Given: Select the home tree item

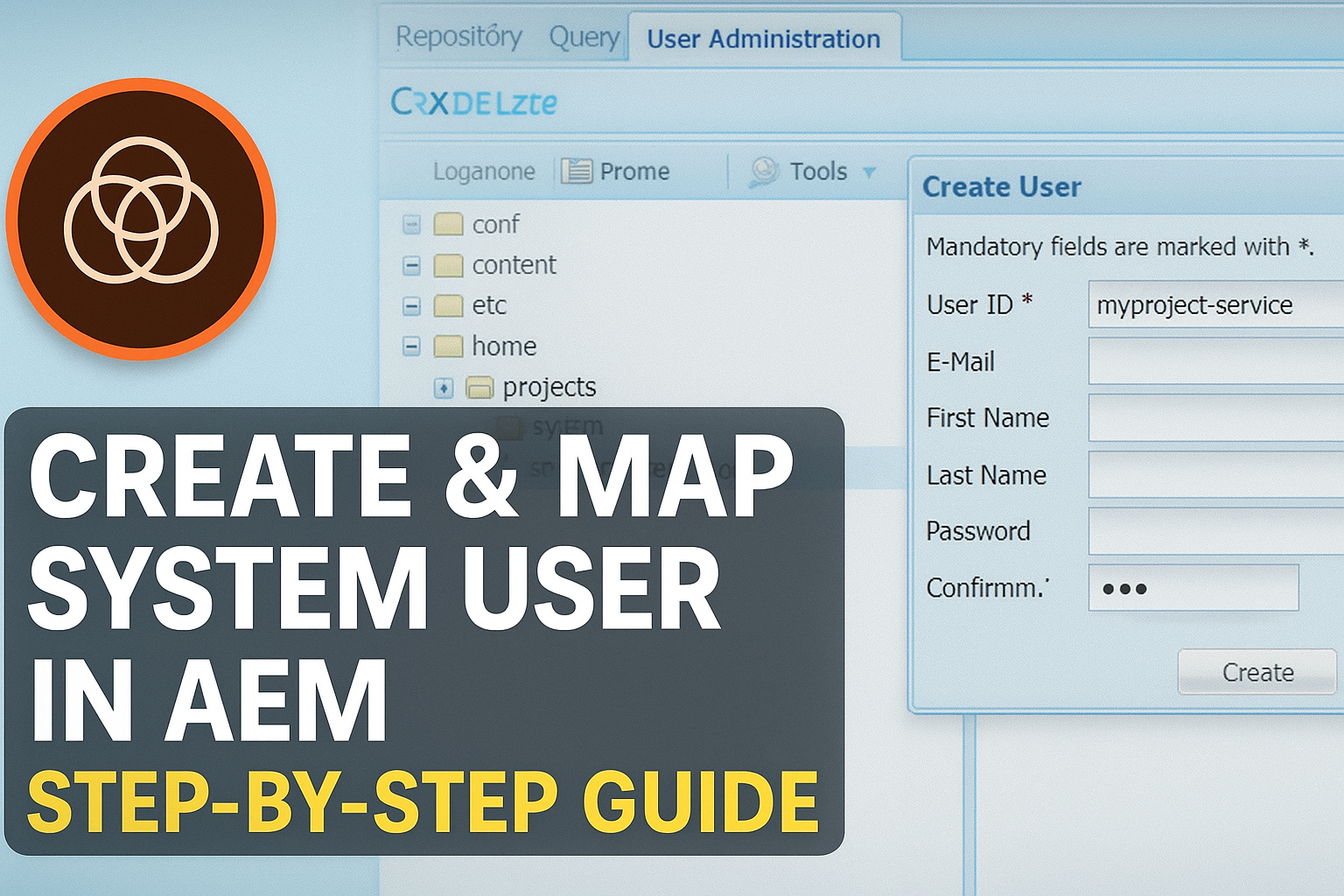Looking at the screenshot, I should 504,346.
